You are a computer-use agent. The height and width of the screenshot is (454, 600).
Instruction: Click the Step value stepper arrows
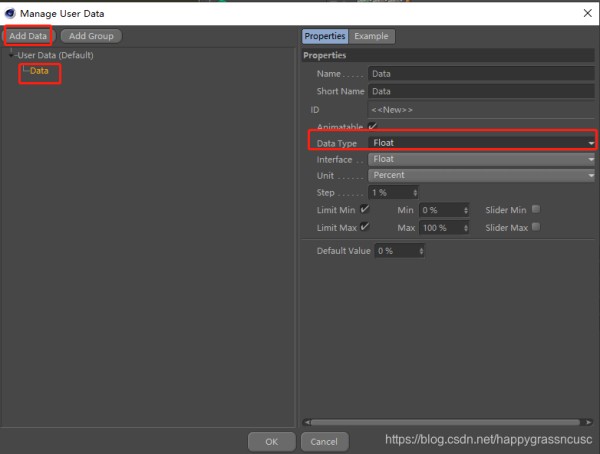415,192
